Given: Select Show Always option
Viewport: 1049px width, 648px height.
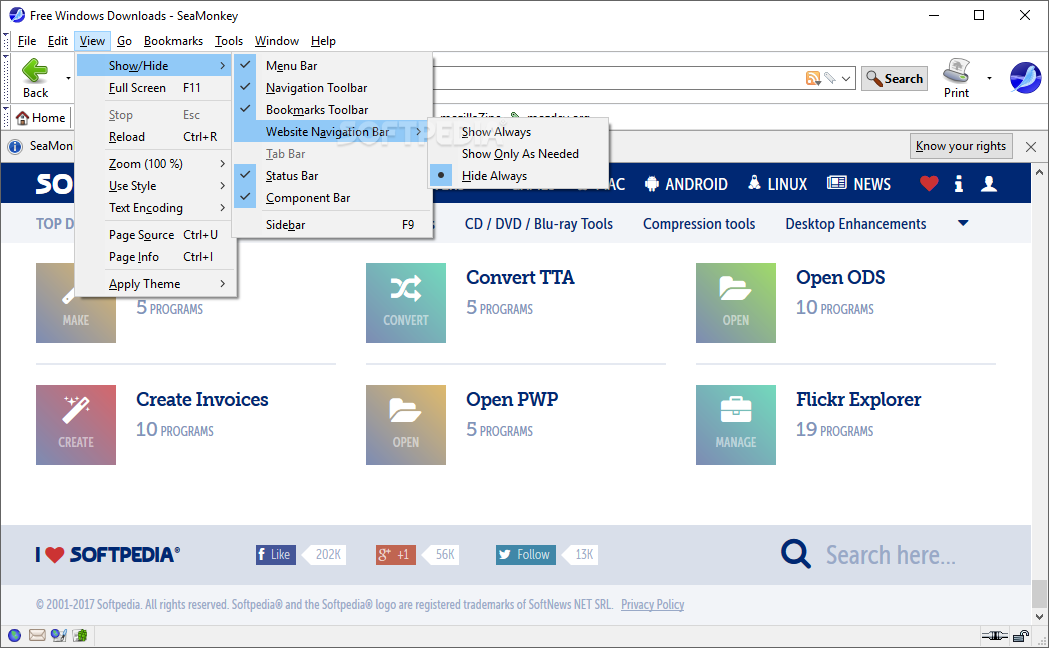Looking at the screenshot, I should [518, 132].
